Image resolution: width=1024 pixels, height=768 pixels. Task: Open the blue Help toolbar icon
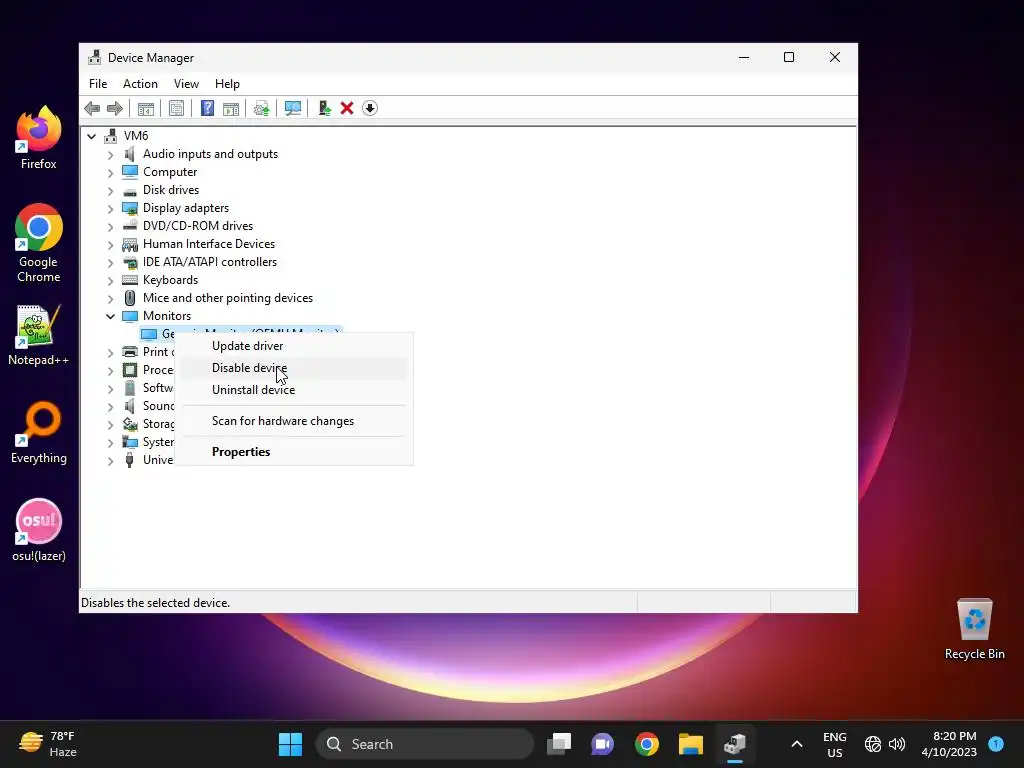click(207, 108)
